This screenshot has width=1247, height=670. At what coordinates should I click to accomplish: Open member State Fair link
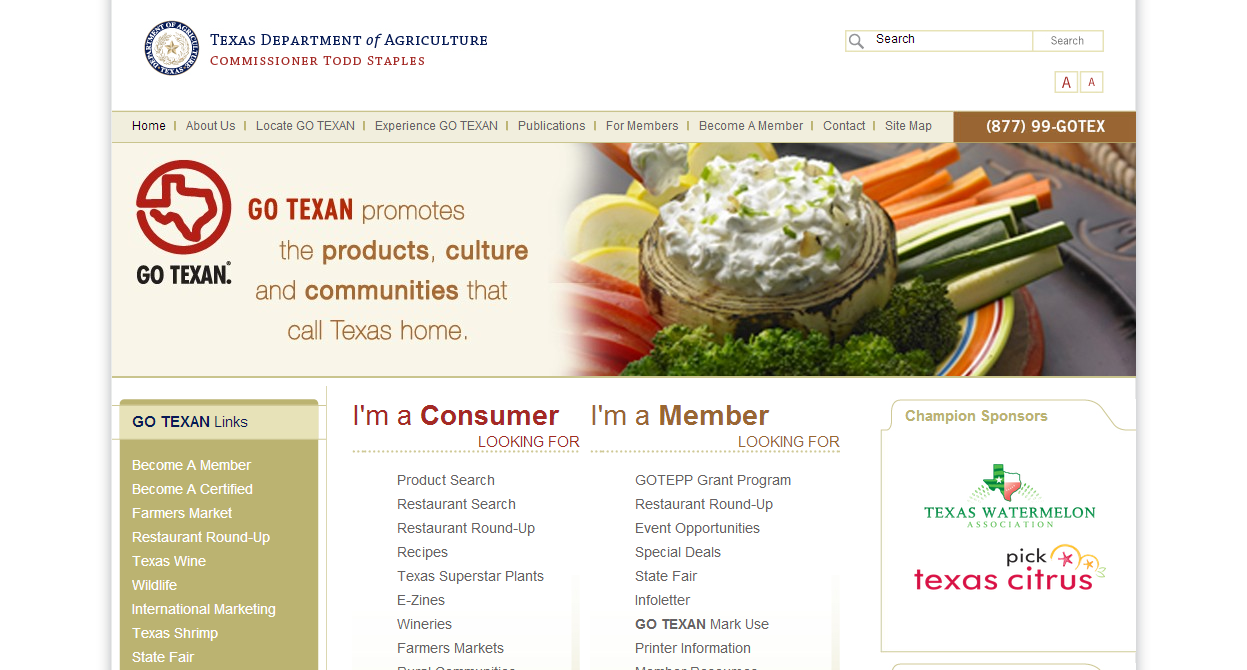click(666, 576)
